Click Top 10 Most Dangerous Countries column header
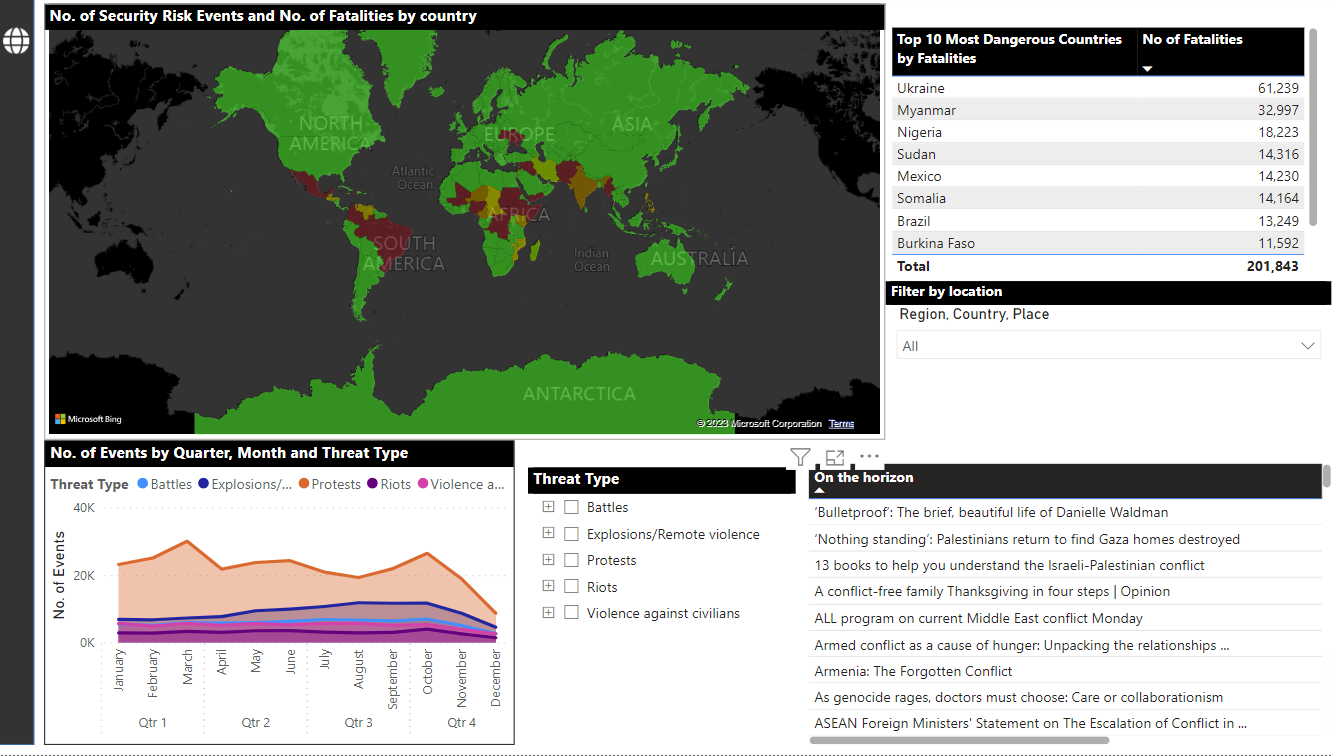Screen dimensions: 1332x756 click(x=1010, y=49)
